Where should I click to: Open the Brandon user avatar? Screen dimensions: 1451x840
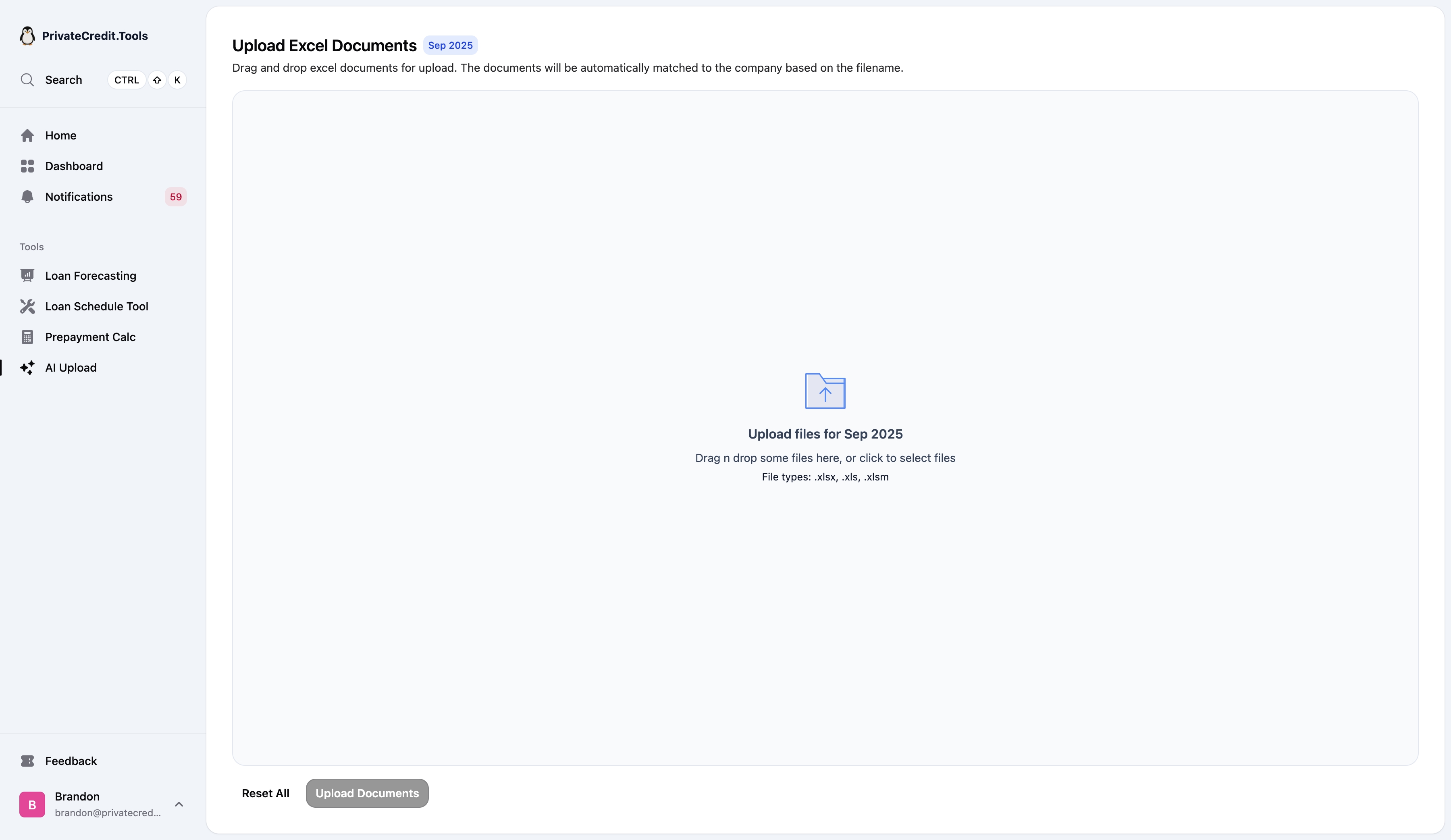[x=32, y=804]
